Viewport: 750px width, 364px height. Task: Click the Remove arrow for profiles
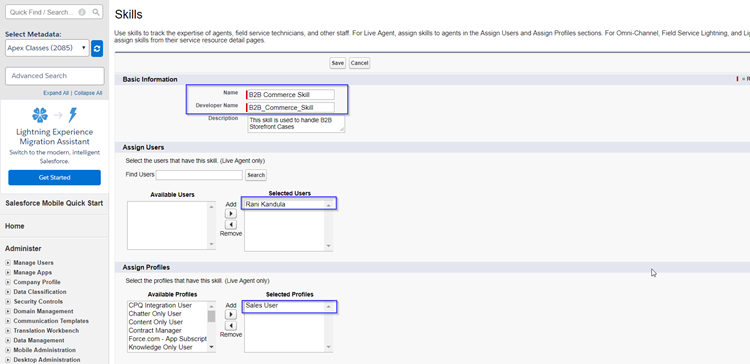(231, 326)
